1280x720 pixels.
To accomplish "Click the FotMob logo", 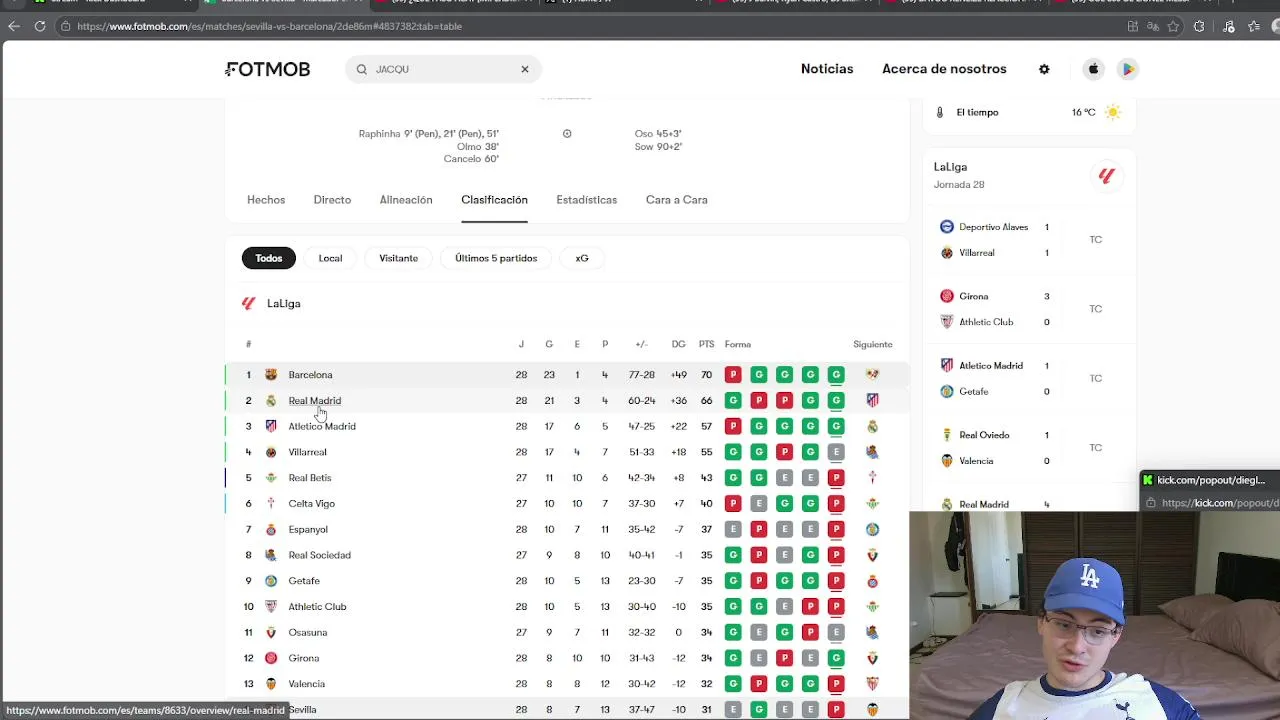I will pos(268,69).
